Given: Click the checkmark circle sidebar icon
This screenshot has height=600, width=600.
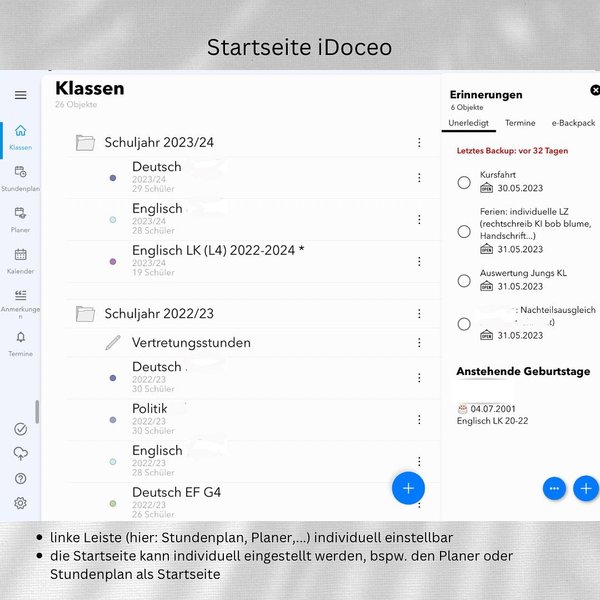Looking at the screenshot, I should (20, 429).
